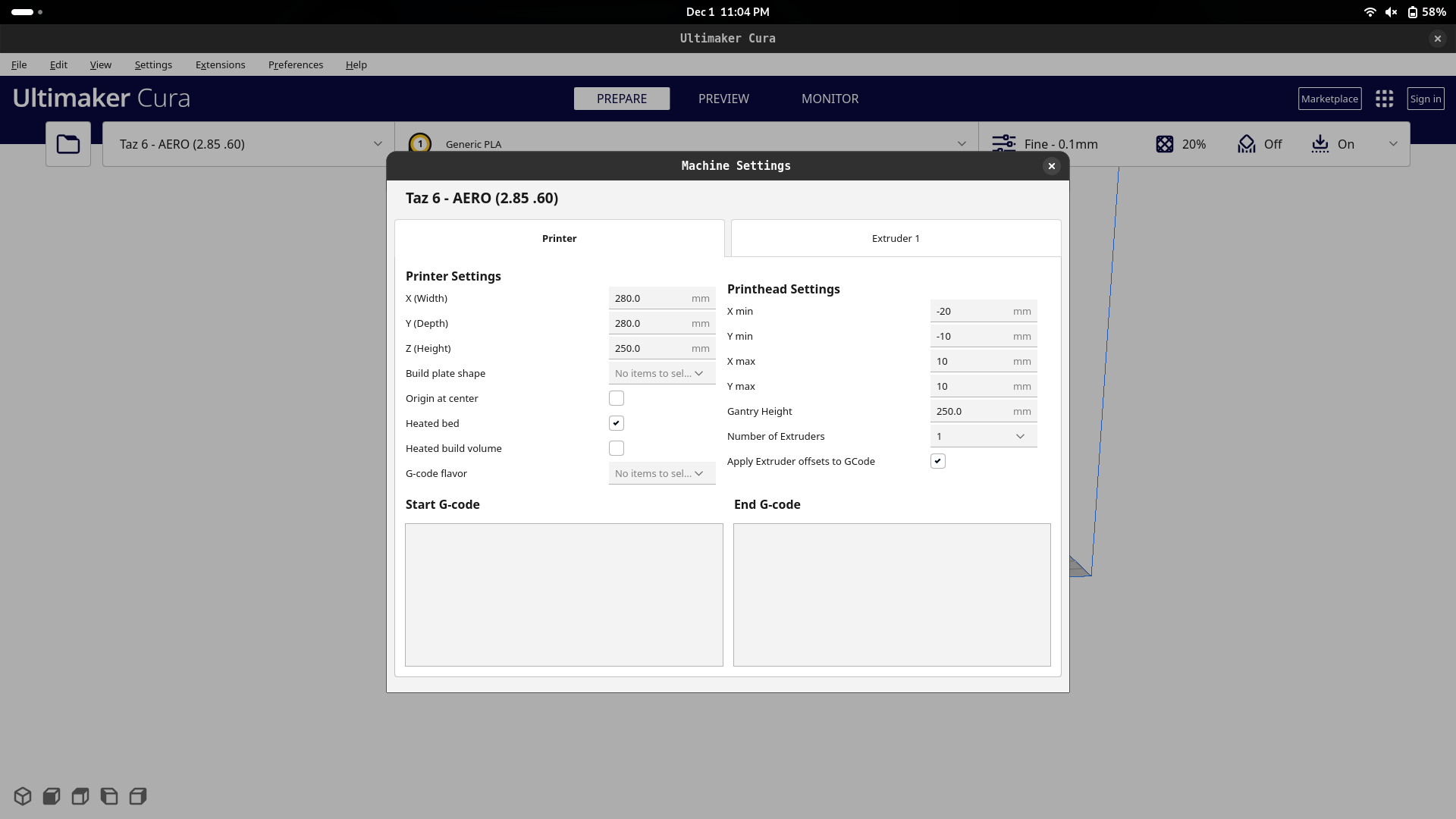
Task: Select the left side view icon
Action: (109, 796)
